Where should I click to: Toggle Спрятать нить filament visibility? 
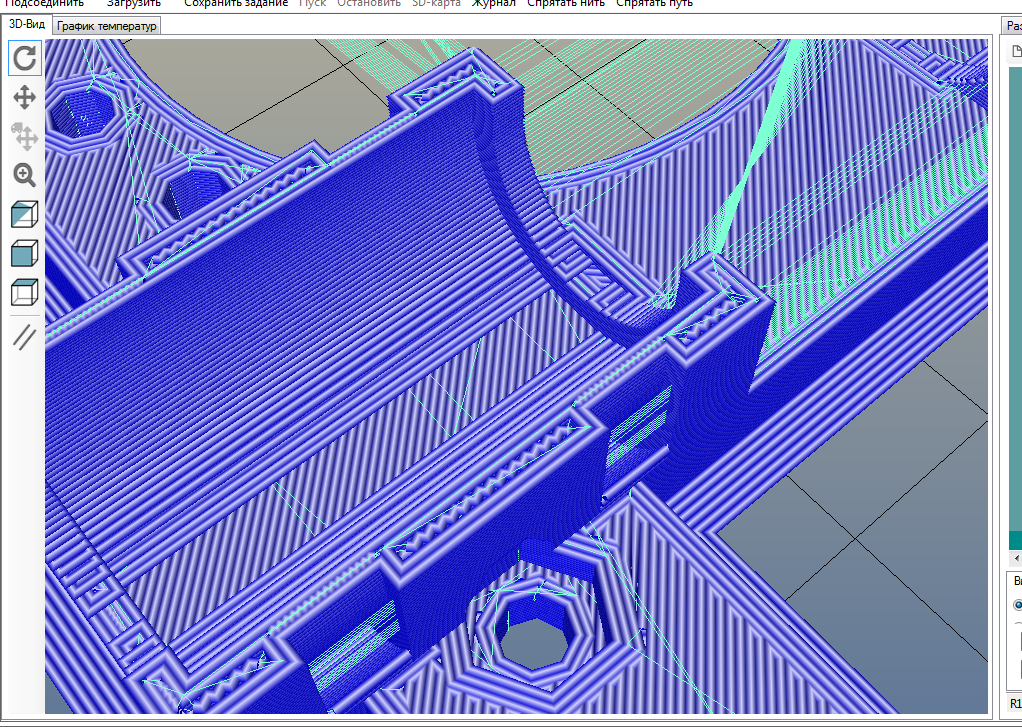coord(567,3)
